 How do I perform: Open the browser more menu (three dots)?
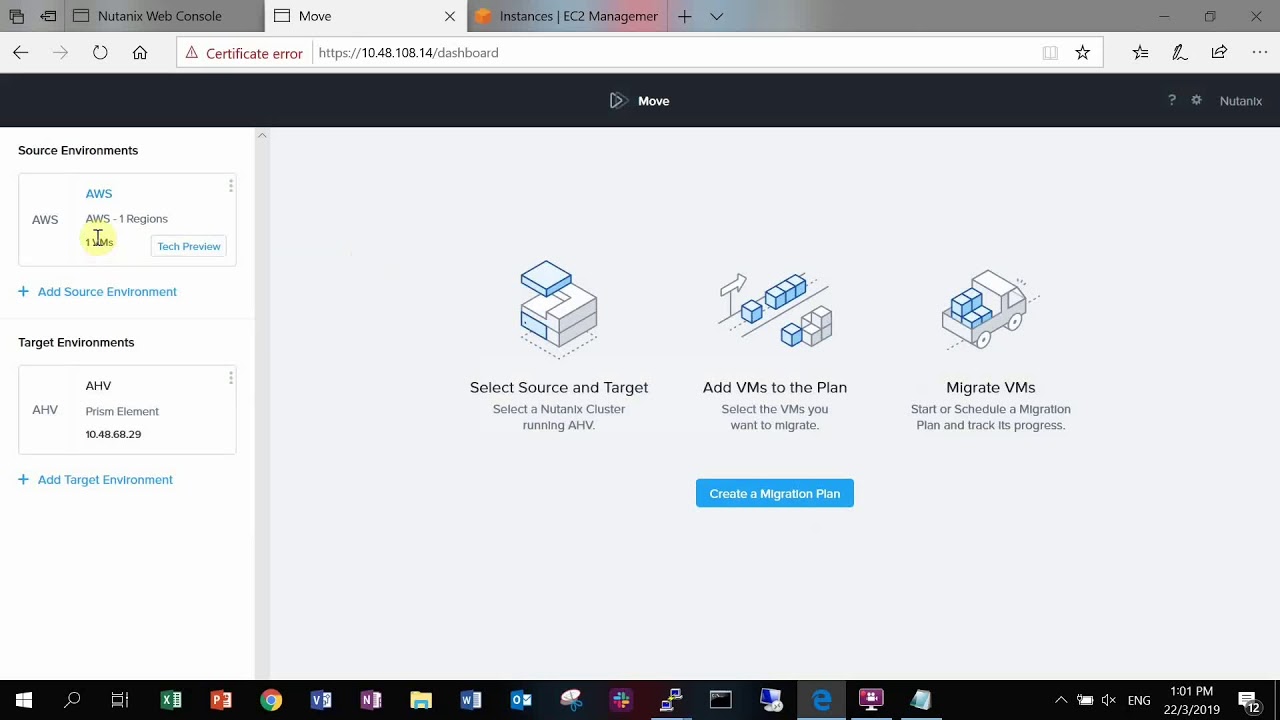click(1259, 52)
